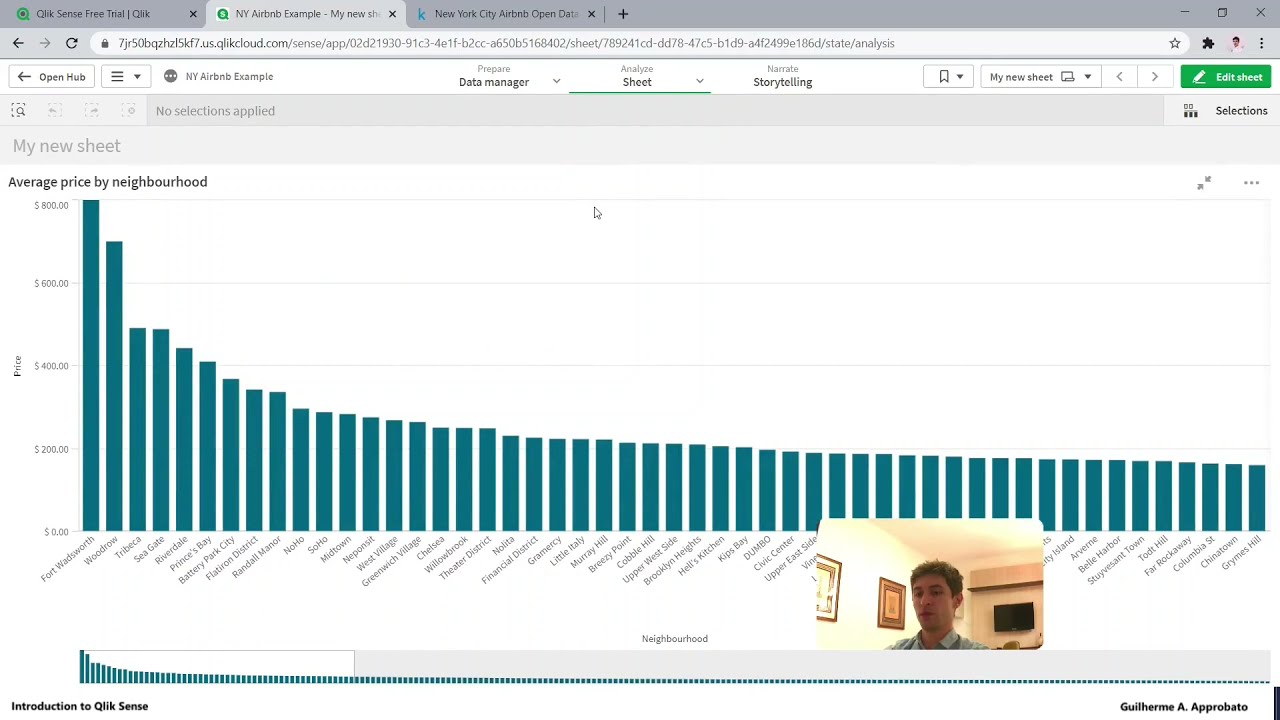This screenshot has width=1280, height=720.
Task: Click the Tribeca bar in chart
Action: click(x=137, y=430)
